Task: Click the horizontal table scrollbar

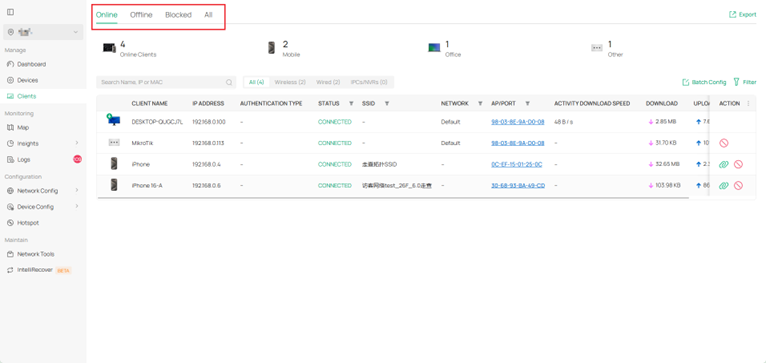Action: coord(393,198)
